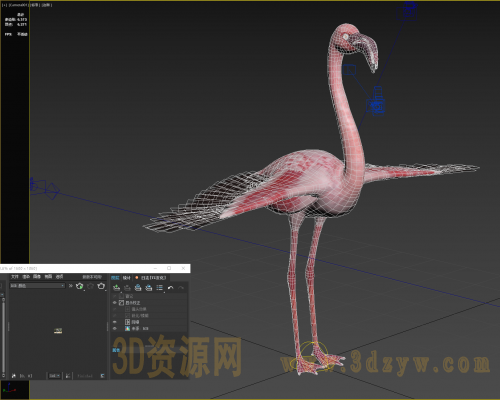
Task: Click the "Finished" status text in frame buffer
Action: [x=85, y=376]
